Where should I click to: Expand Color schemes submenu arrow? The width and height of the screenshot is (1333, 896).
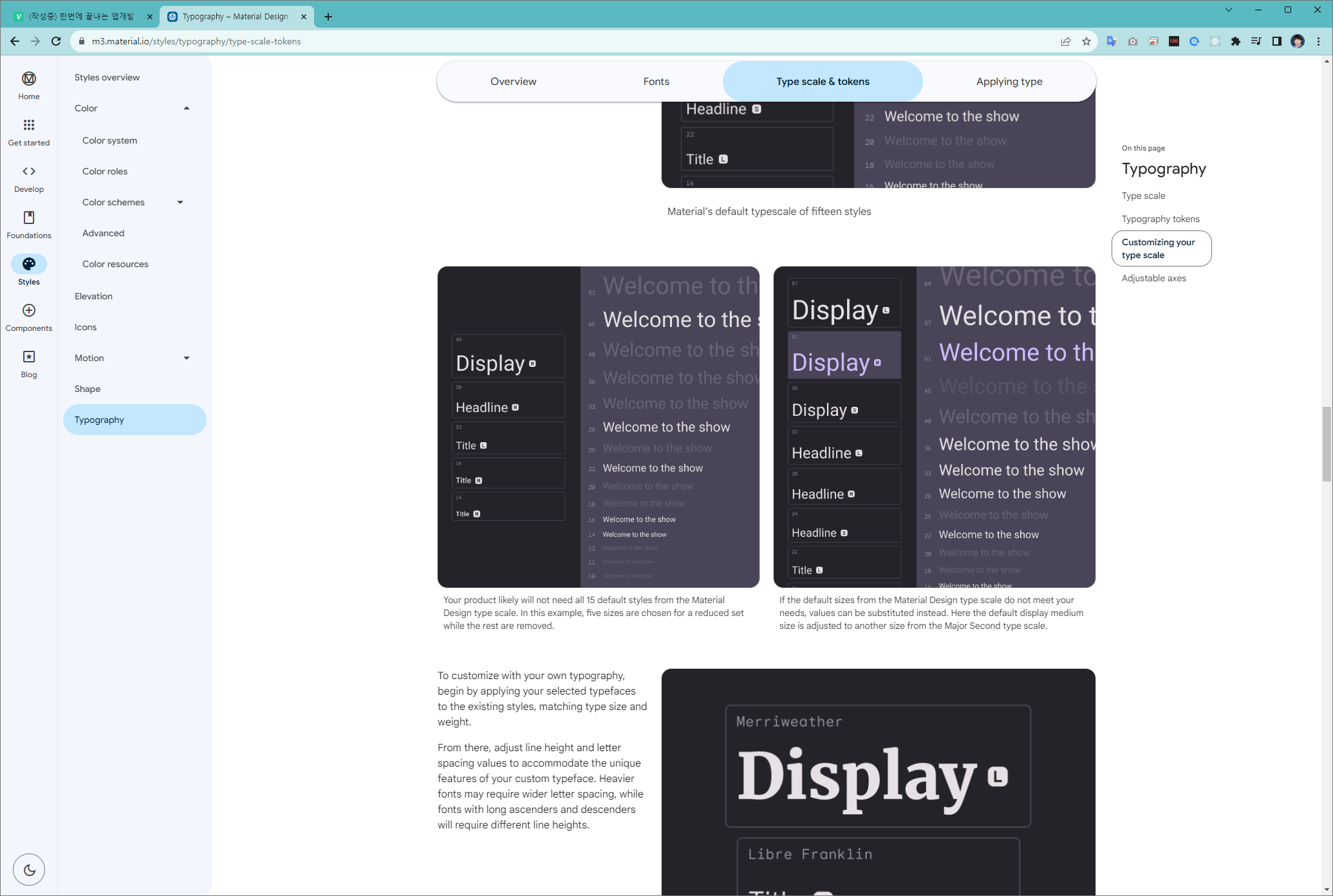tap(180, 202)
